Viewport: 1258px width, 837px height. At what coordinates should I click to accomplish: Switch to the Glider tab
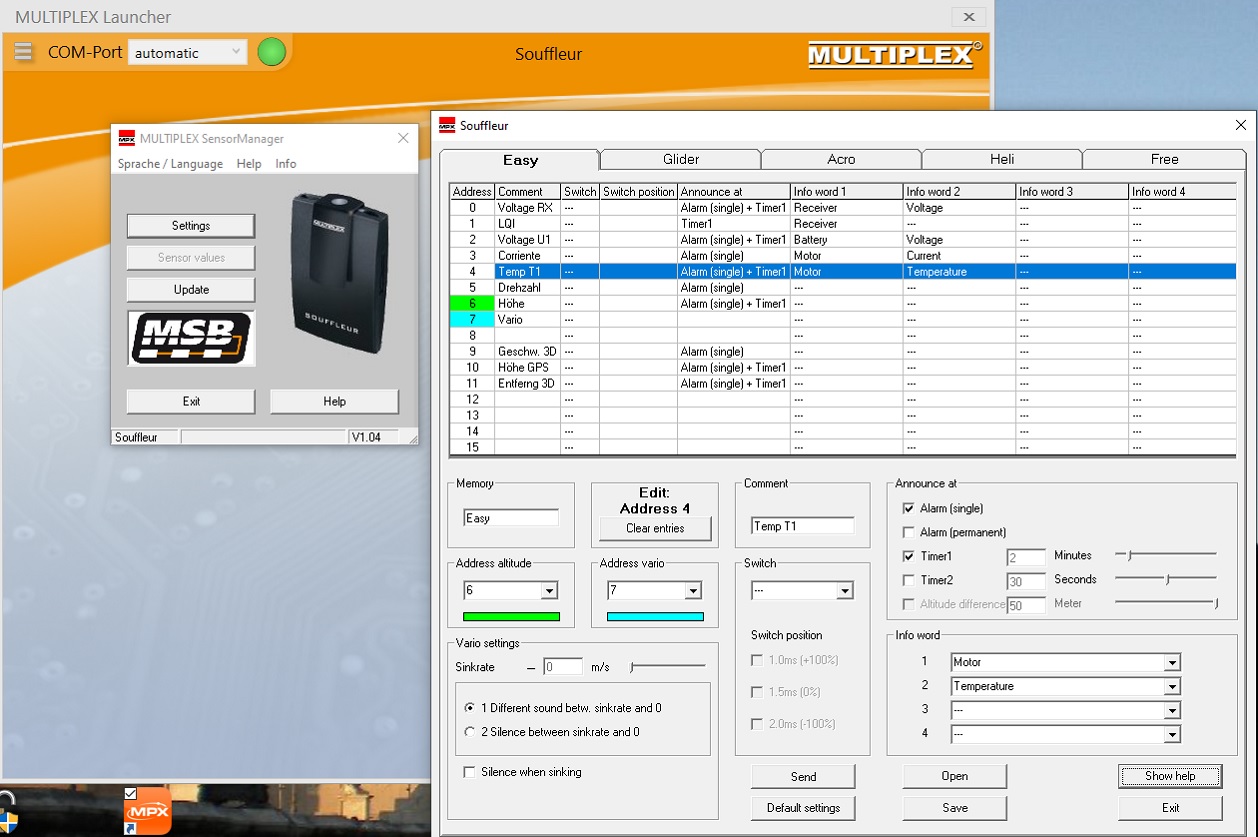(x=680, y=159)
